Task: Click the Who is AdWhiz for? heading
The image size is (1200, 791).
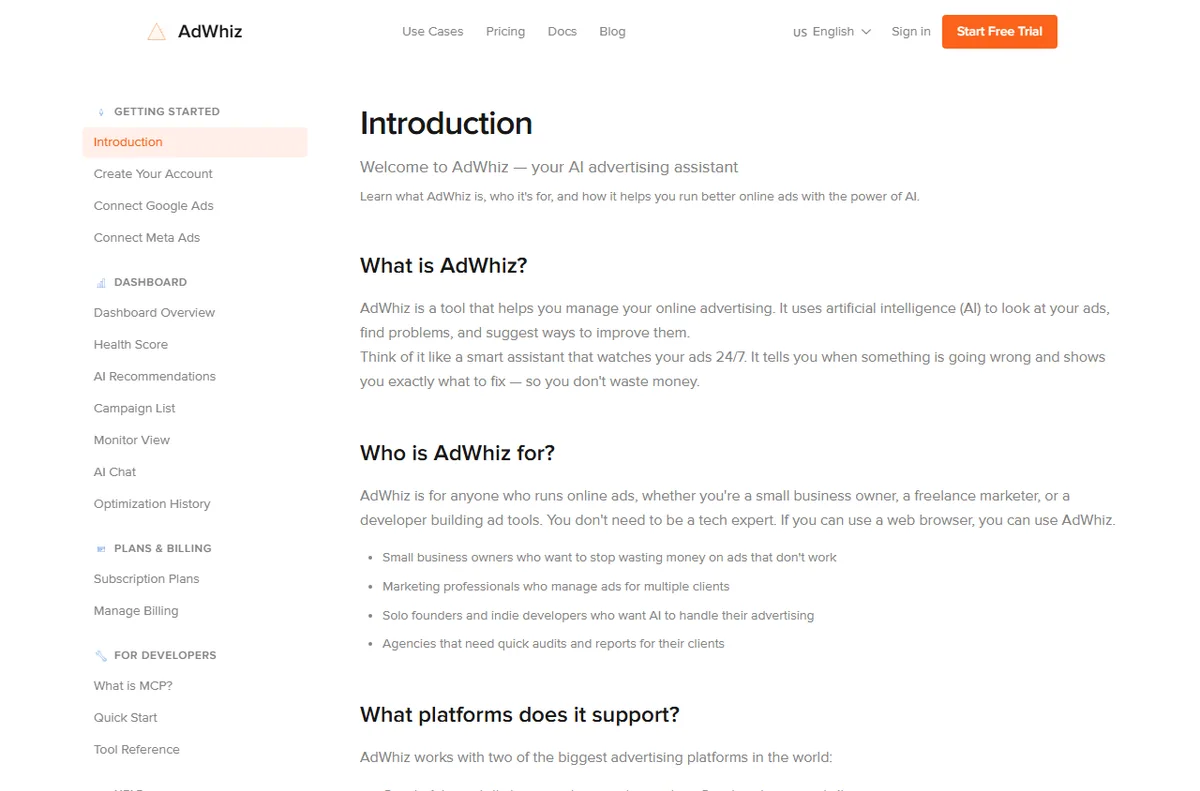Action: pyautogui.click(x=457, y=453)
